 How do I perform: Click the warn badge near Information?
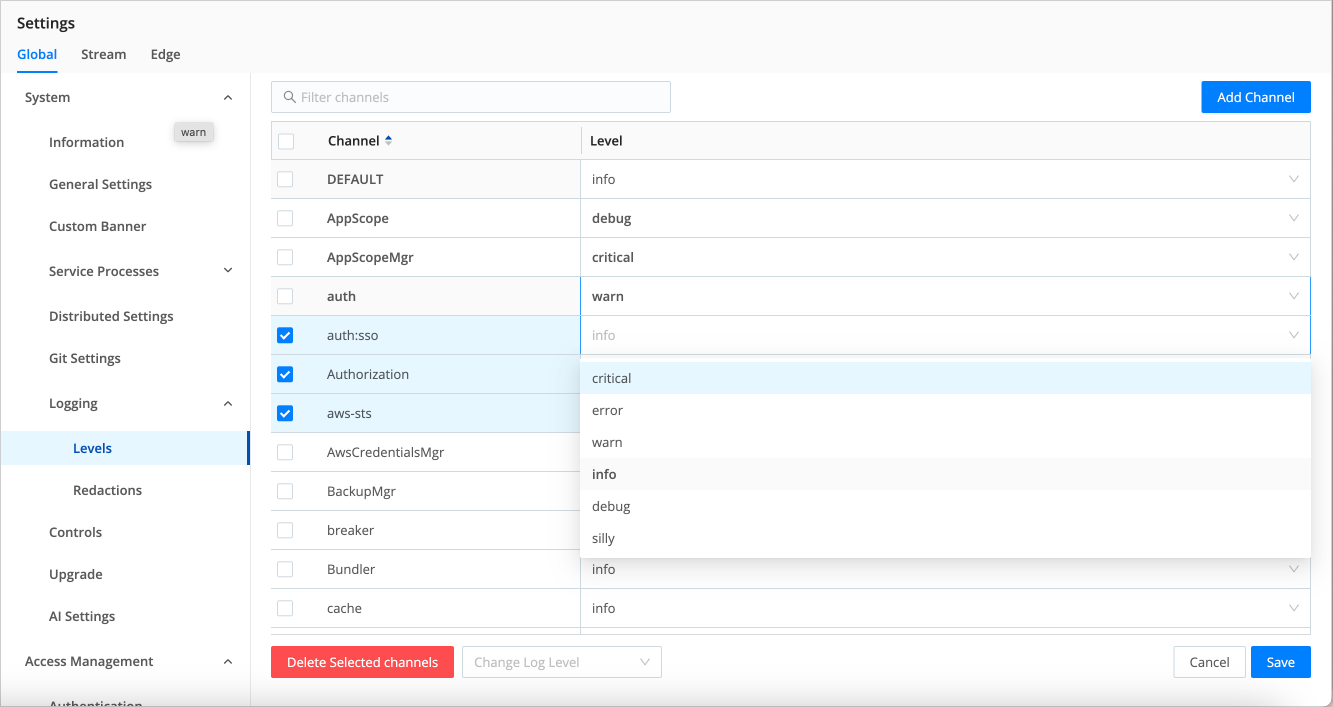click(x=192, y=131)
